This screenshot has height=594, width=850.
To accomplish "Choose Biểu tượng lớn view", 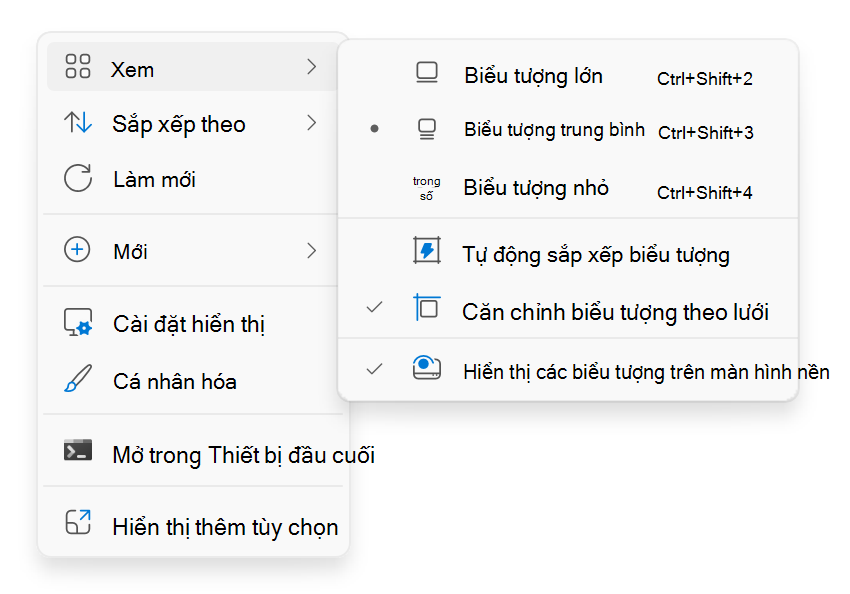I will point(568,75).
